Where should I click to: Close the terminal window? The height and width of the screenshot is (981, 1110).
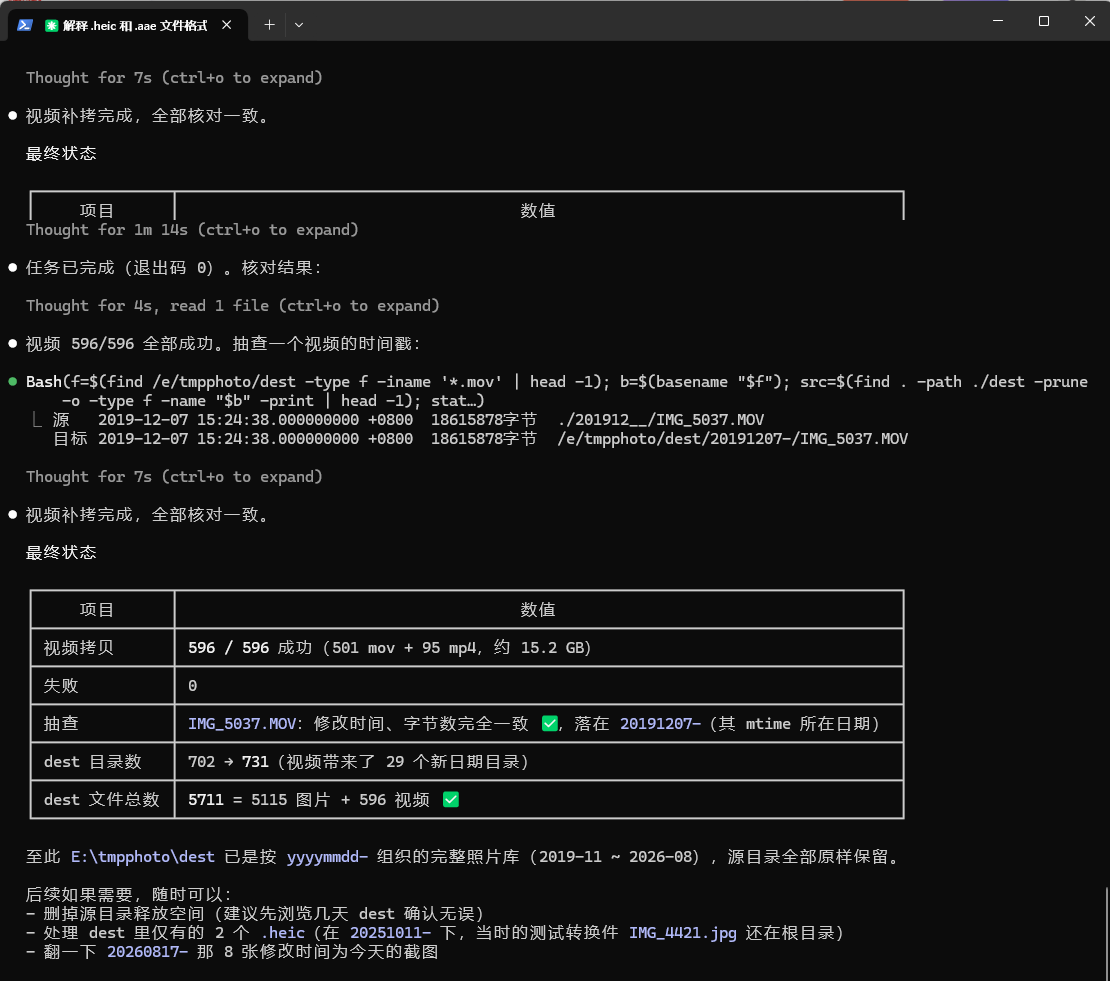point(1089,21)
